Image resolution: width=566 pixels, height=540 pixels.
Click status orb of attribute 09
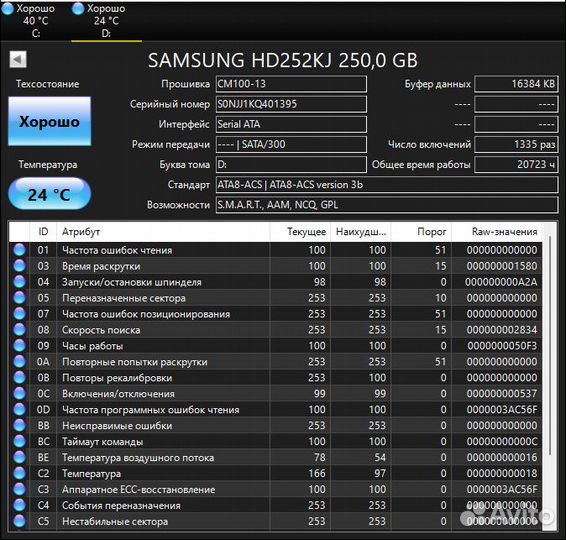(19, 345)
